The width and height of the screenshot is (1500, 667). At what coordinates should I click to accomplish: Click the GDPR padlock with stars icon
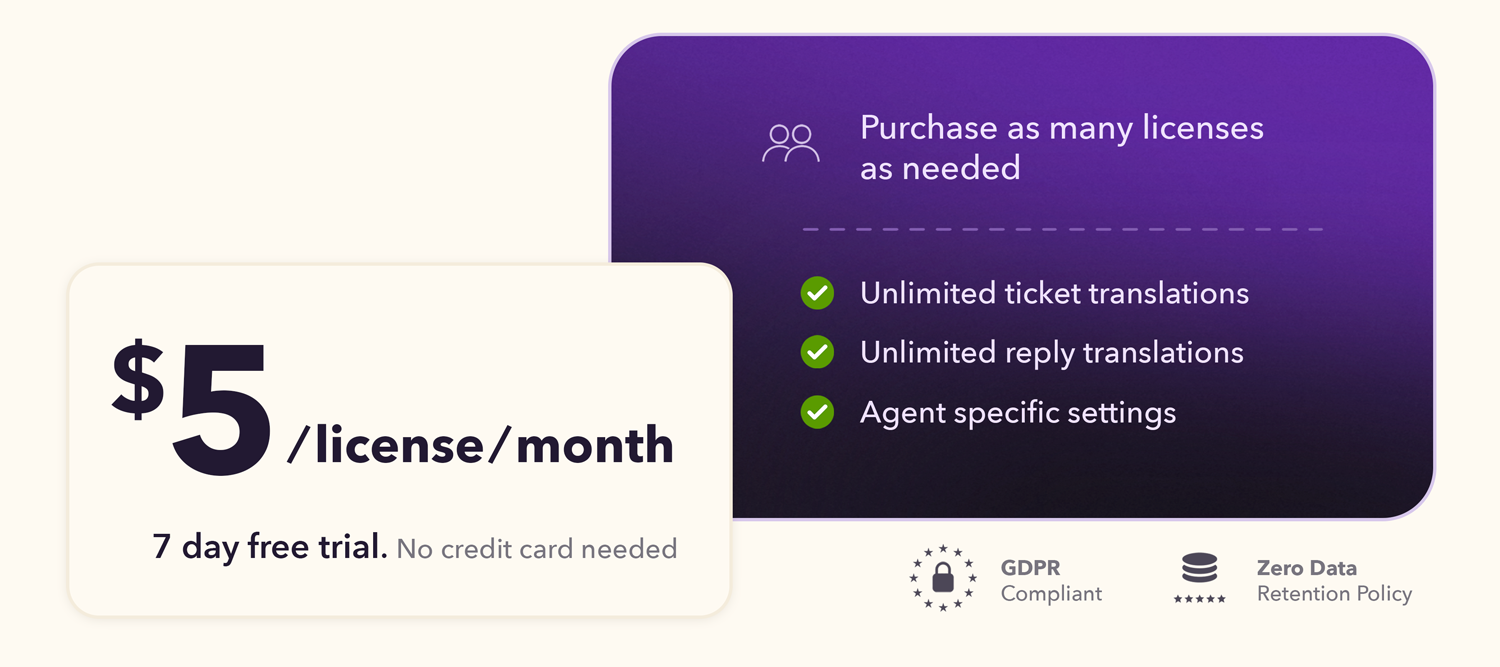(x=942, y=578)
